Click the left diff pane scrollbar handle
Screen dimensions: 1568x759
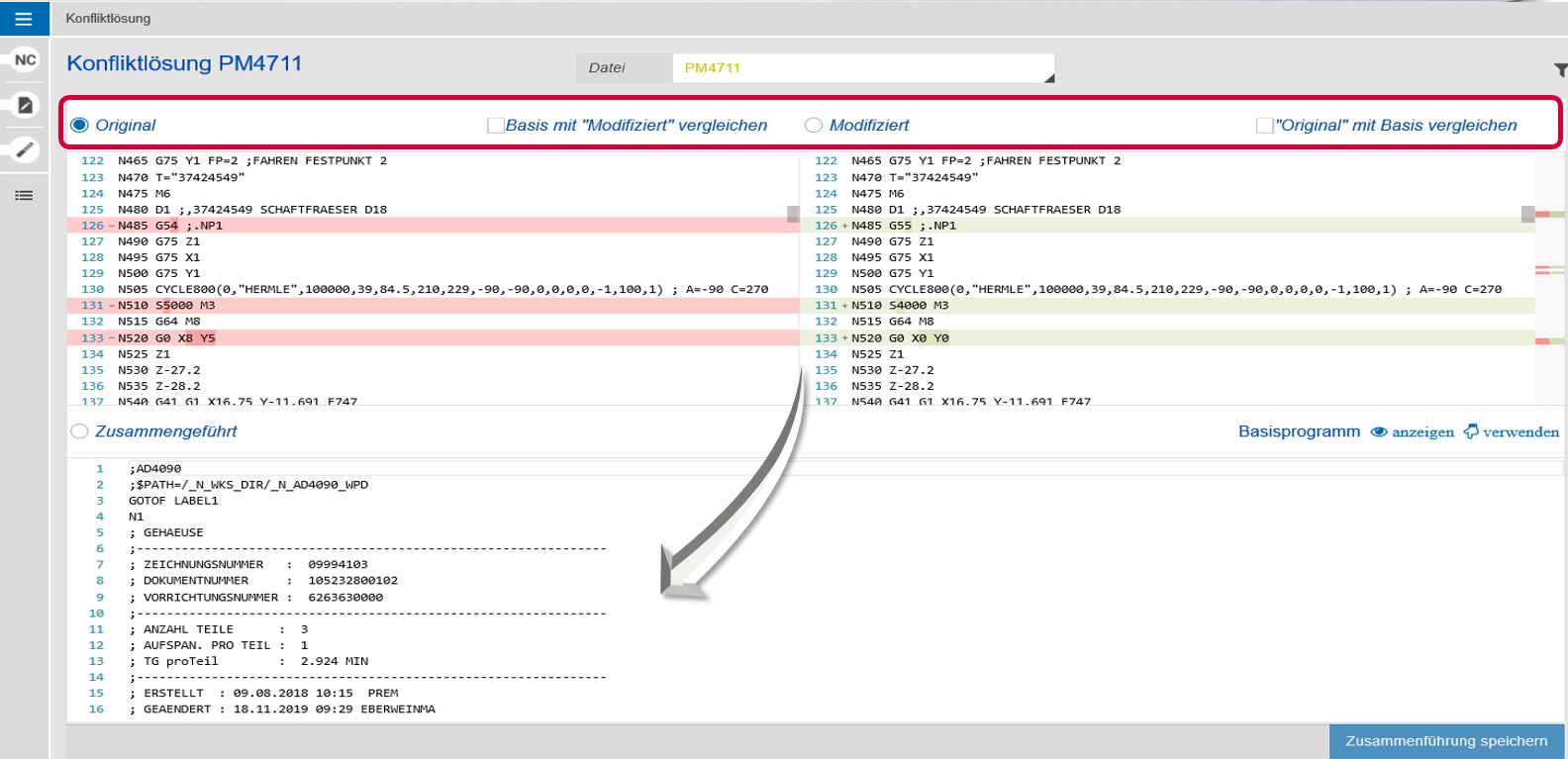(793, 214)
